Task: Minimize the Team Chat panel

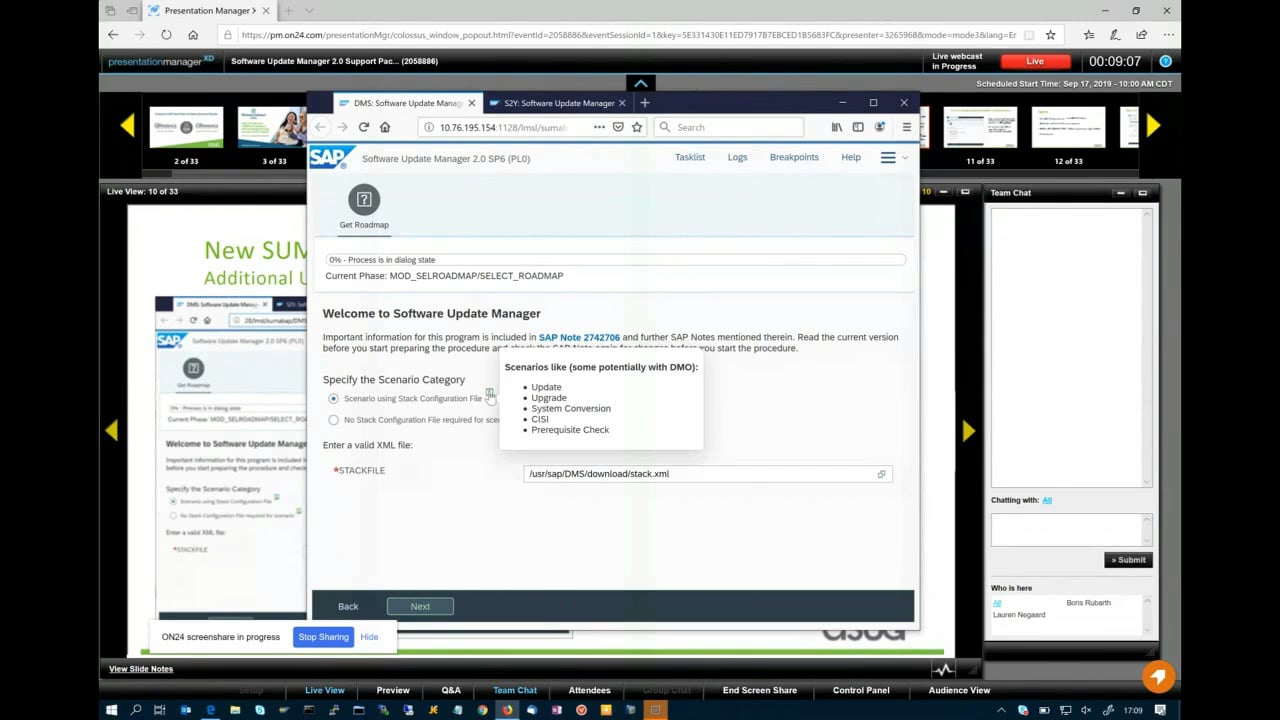Action: [x=1120, y=192]
